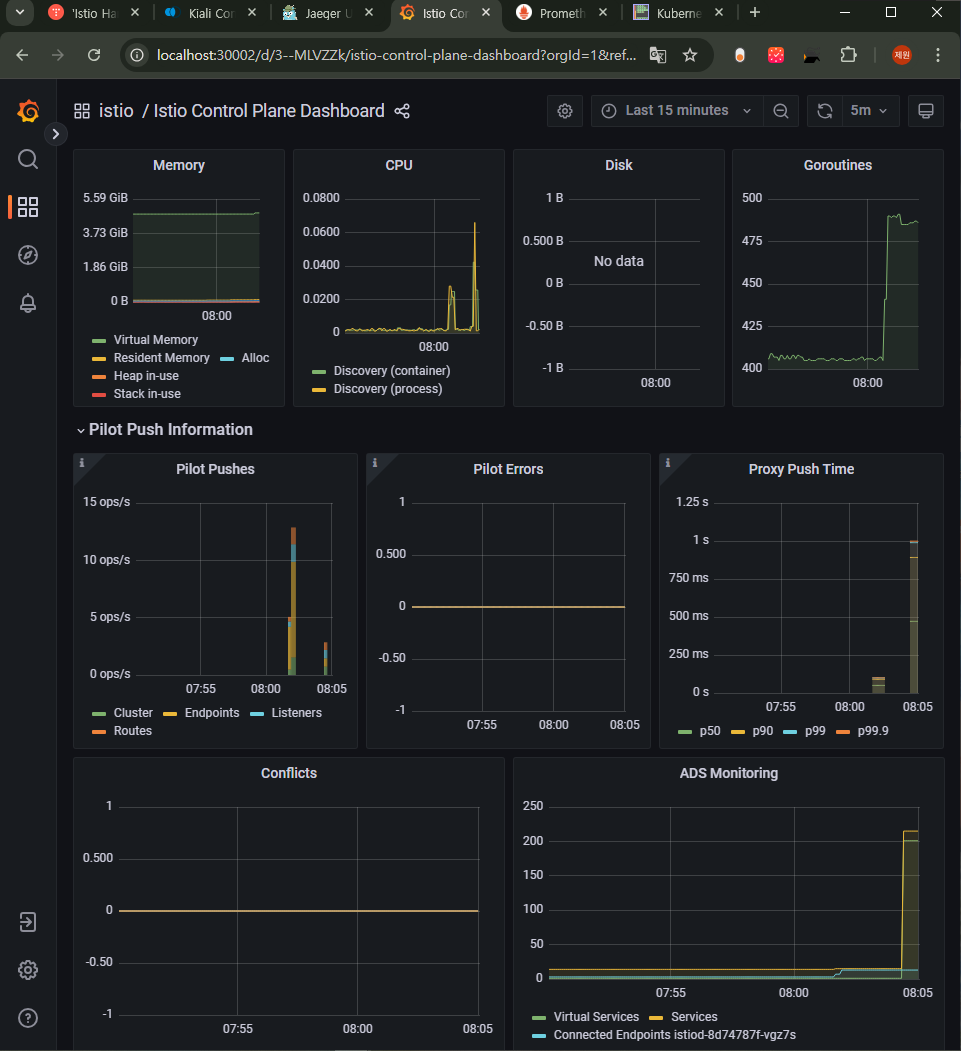Toggle the Stack in-use legend series
The image size is (961, 1051).
147,394
